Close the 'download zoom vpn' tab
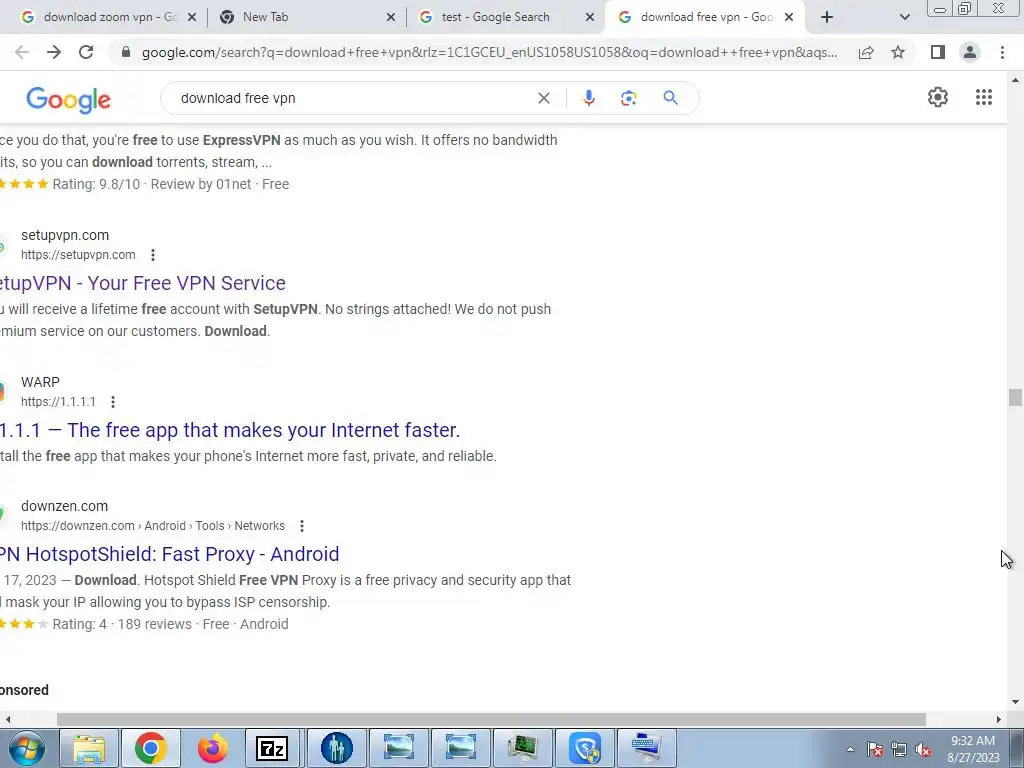 click(x=192, y=17)
